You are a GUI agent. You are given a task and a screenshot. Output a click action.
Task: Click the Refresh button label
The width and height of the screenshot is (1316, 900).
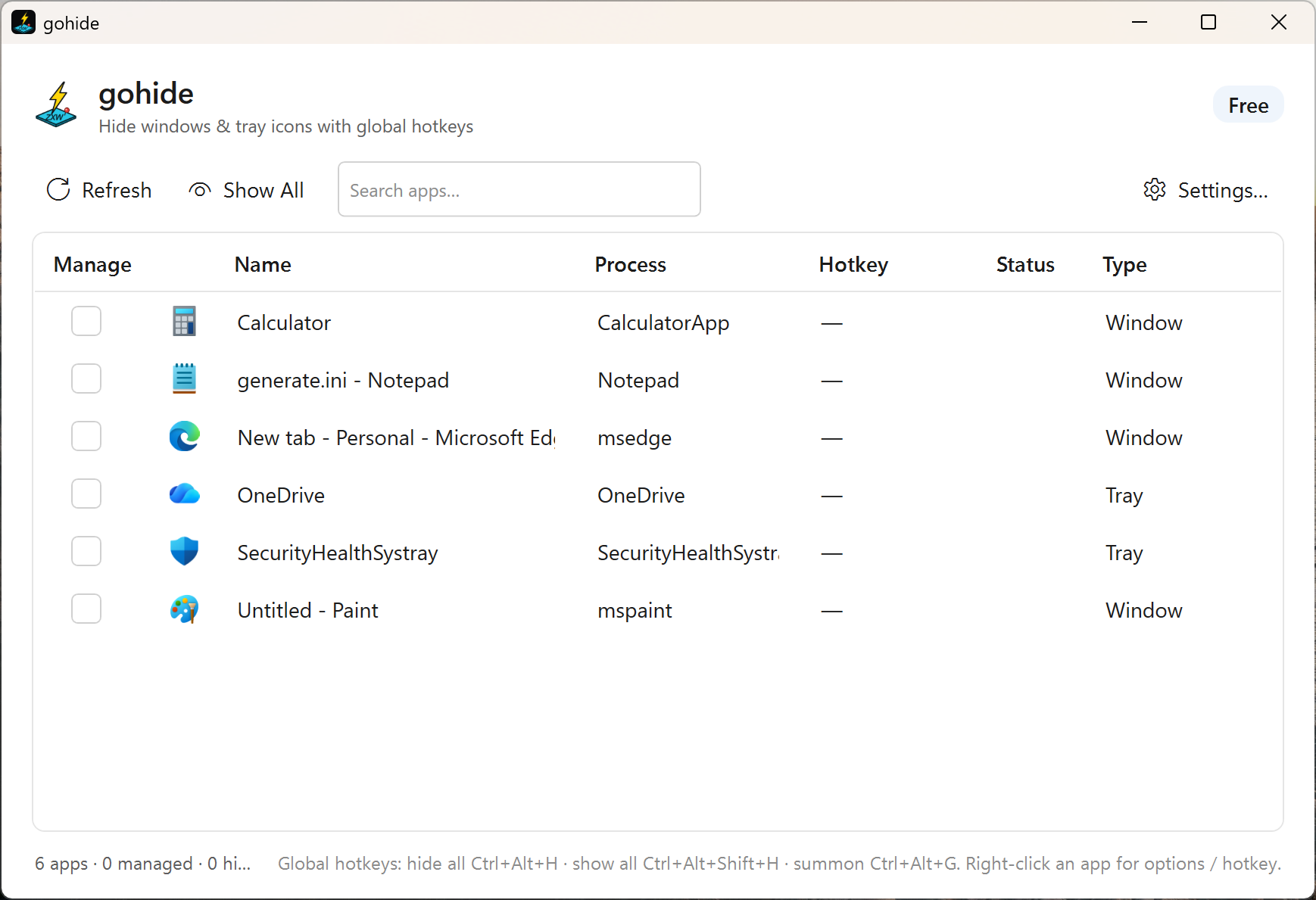(x=117, y=190)
